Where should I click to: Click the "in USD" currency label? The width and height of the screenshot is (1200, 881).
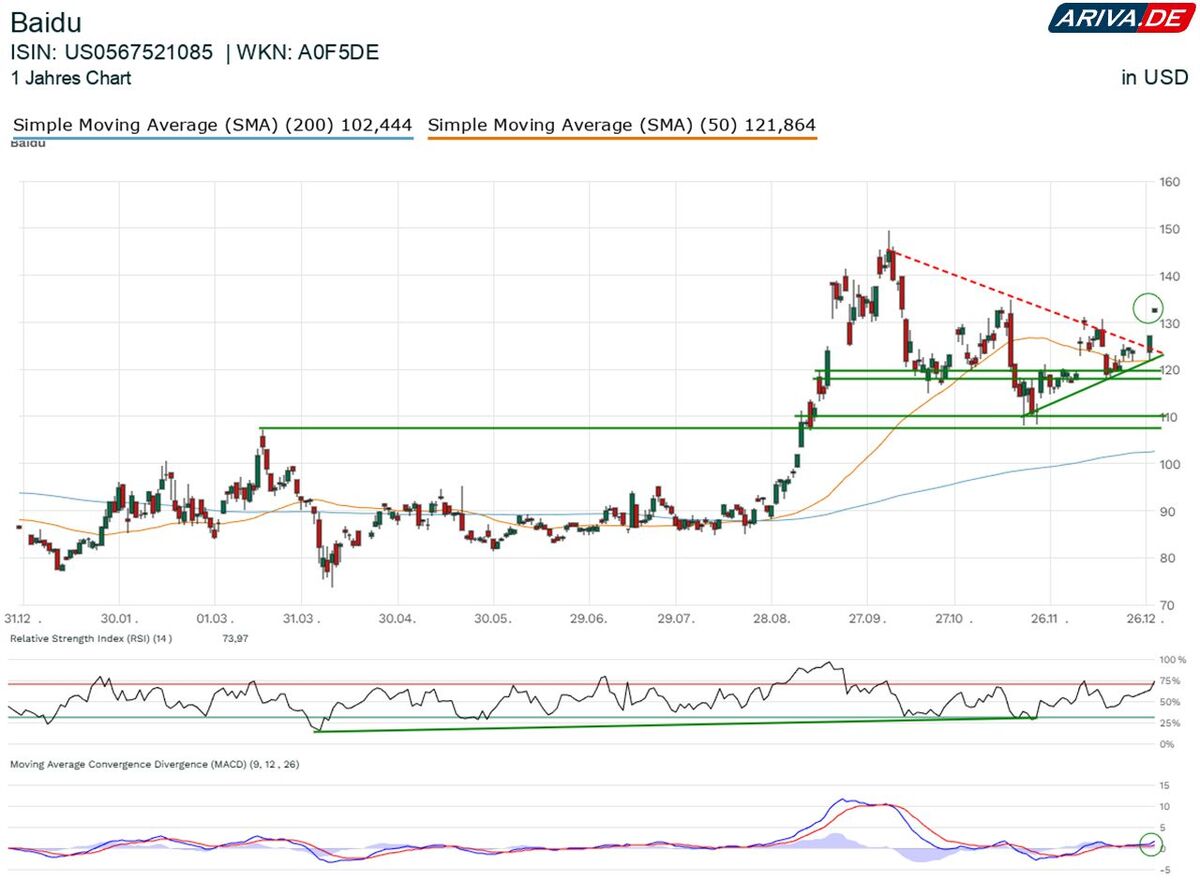1154,78
